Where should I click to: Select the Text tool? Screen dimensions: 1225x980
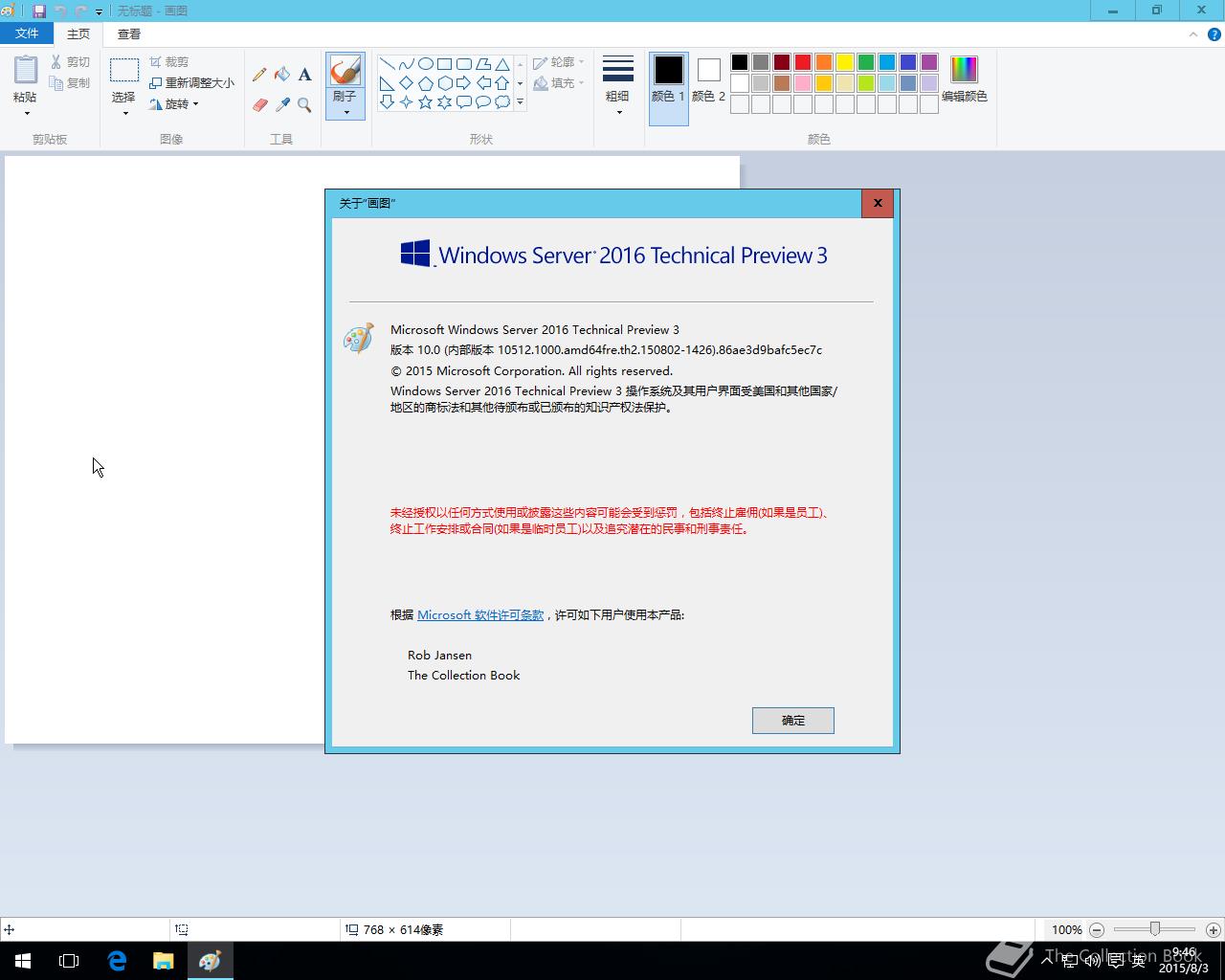[x=304, y=75]
